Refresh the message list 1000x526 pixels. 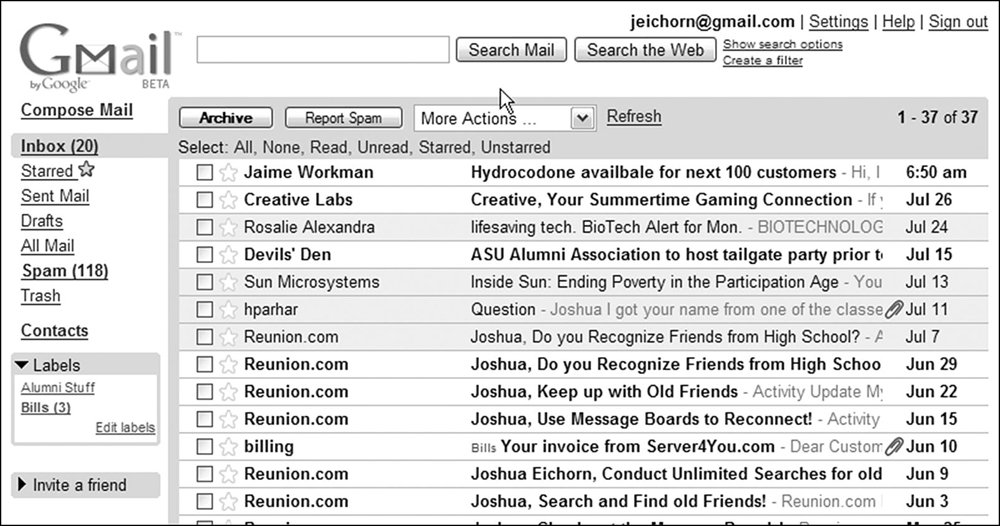click(634, 117)
